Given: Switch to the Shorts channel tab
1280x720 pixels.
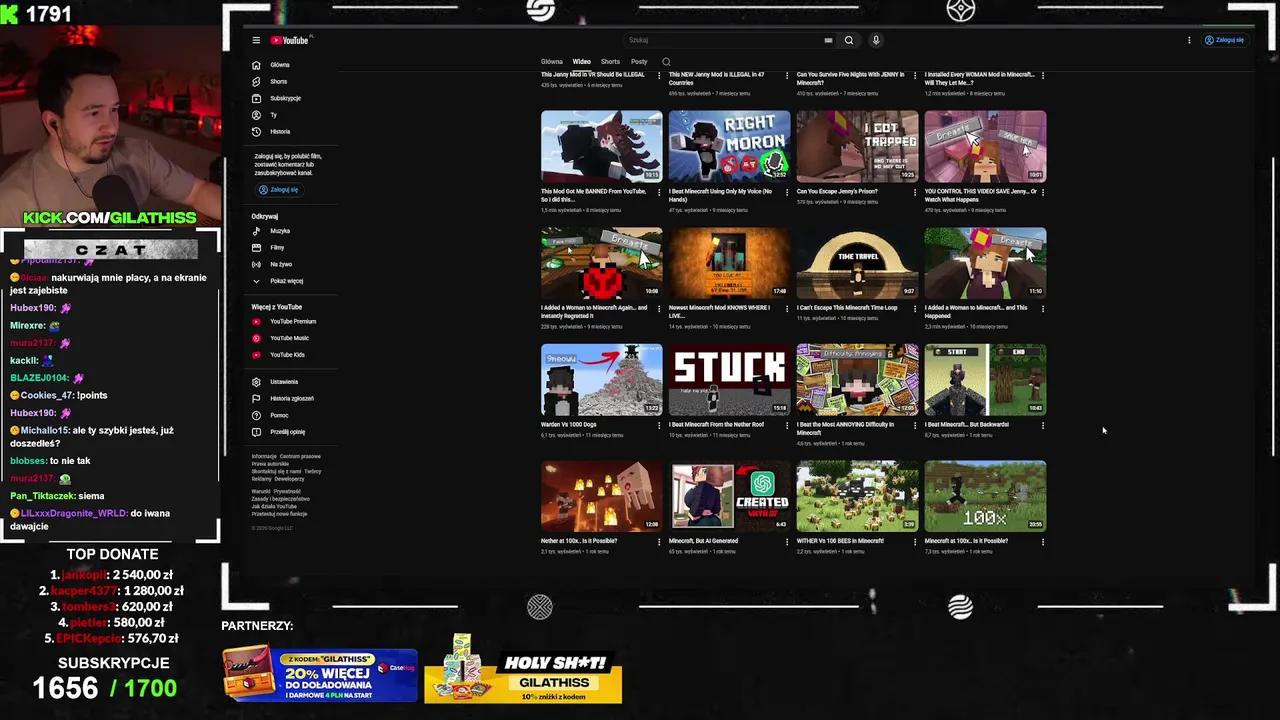Looking at the screenshot, I should [x=610, y=62].
